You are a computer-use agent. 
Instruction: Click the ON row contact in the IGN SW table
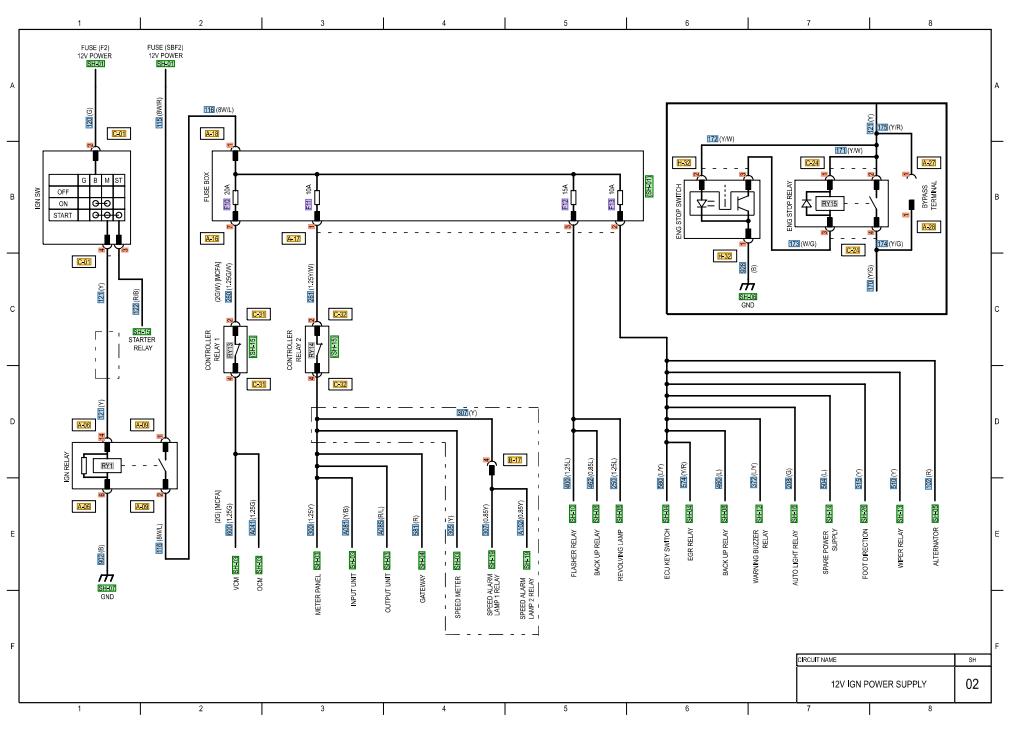click(x=102, y=204)
